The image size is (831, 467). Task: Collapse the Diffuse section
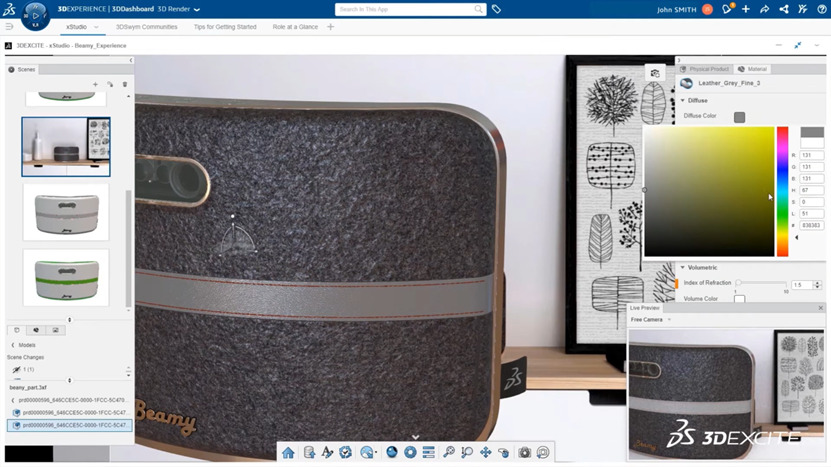[x=683, y=100]
